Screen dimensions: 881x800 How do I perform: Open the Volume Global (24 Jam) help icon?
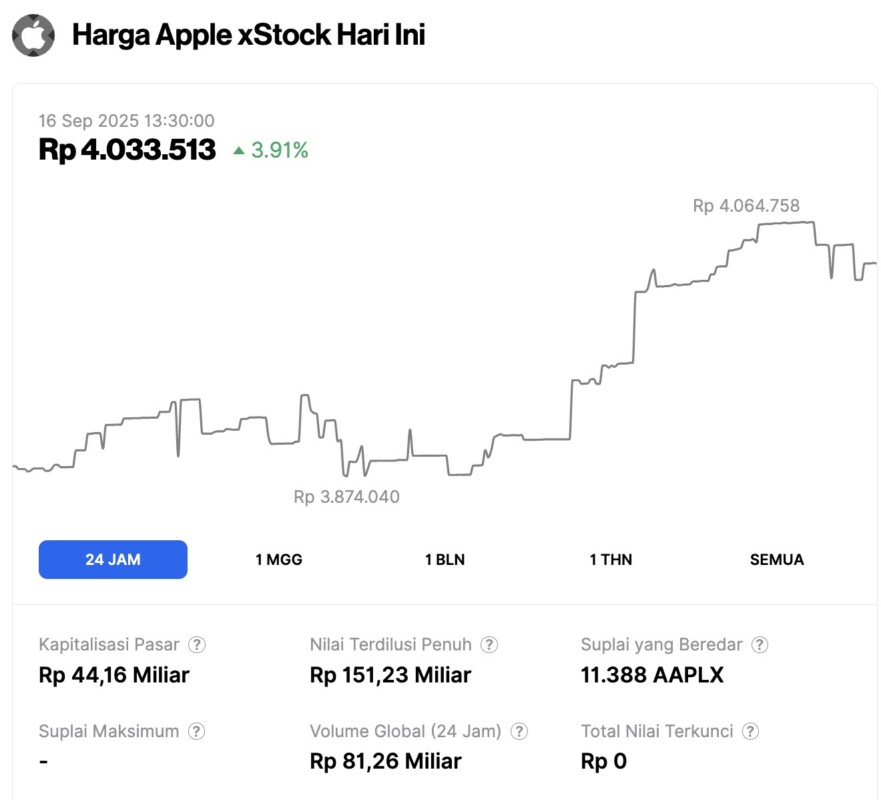518,731
